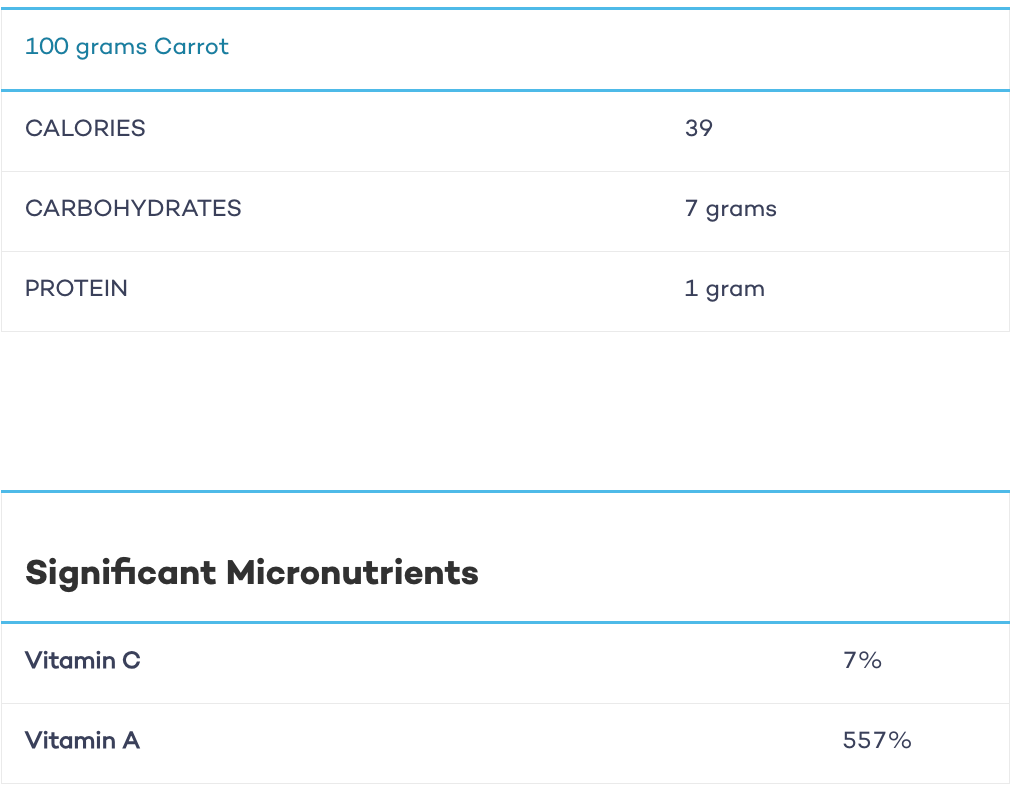Image resolution: width=1016 pixels, height=794 pixels.
Task: Select the Vitamin A row label
Action: (x=82, y=741)
